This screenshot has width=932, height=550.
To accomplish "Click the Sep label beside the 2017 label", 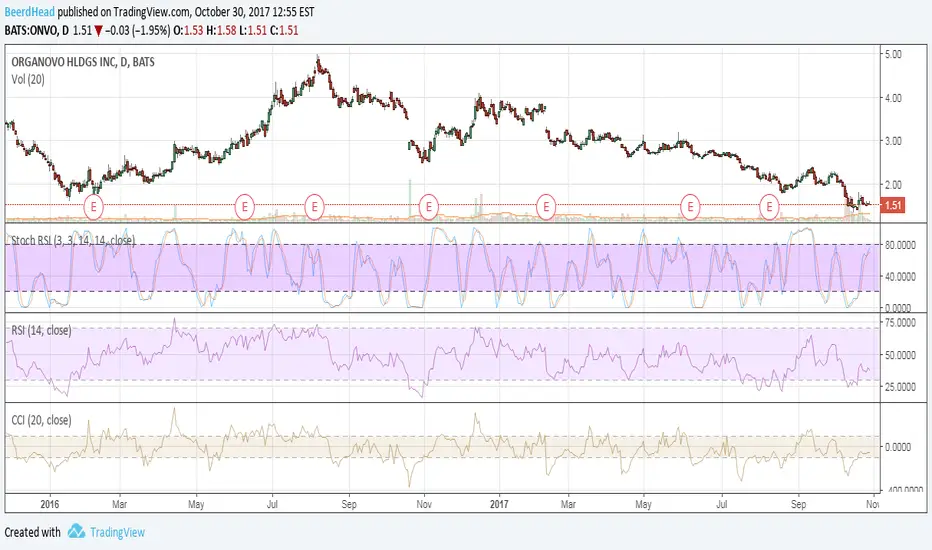I will [x=798, y=504].
